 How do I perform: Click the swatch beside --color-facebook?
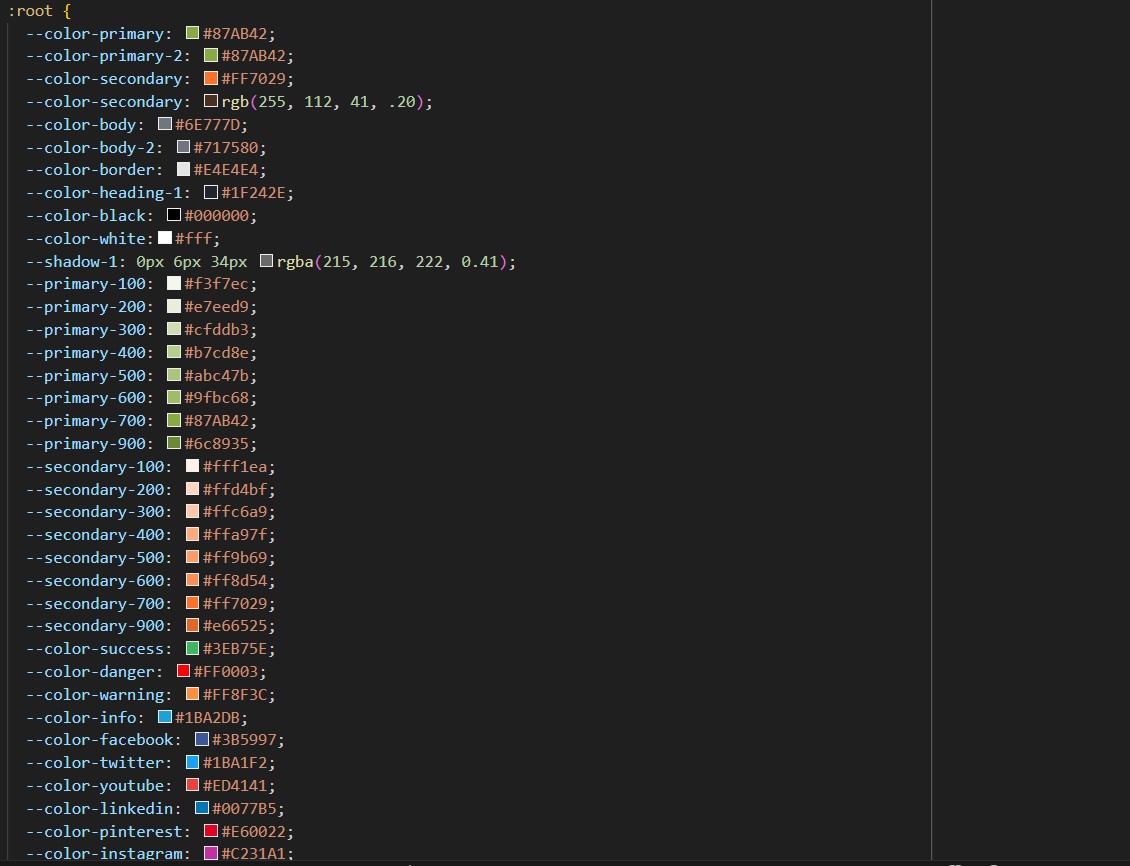pyautogui.click(x=201, y=738)
